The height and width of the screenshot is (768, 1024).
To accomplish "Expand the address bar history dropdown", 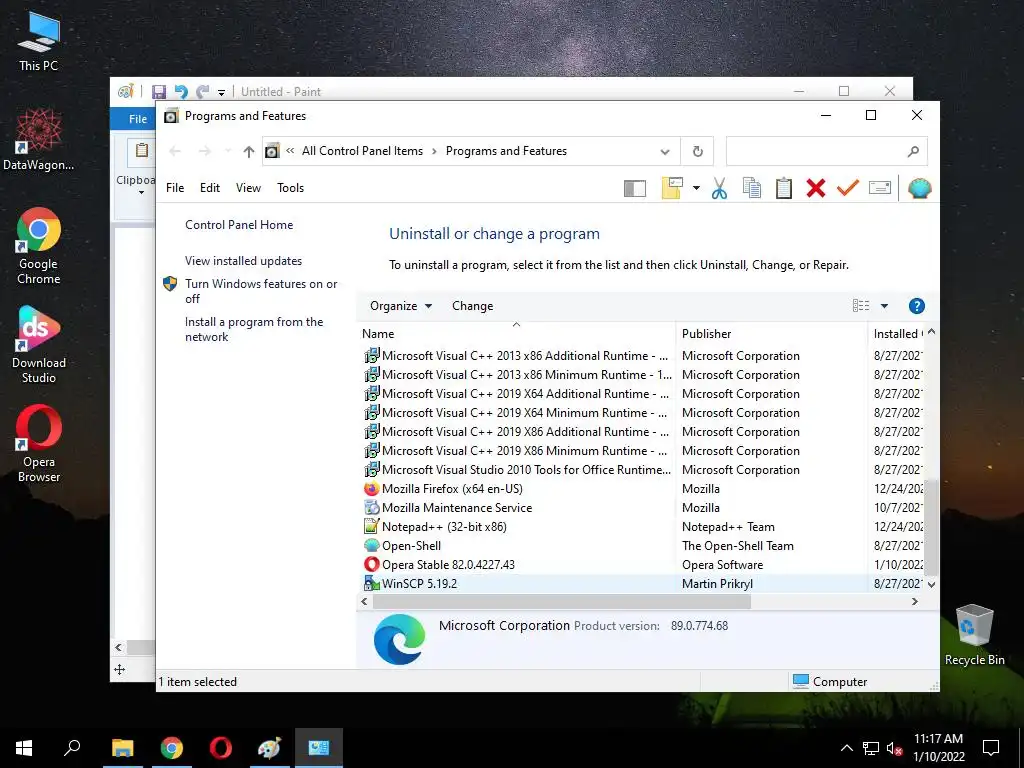I will pyautogui.click(x=665, y=152).
